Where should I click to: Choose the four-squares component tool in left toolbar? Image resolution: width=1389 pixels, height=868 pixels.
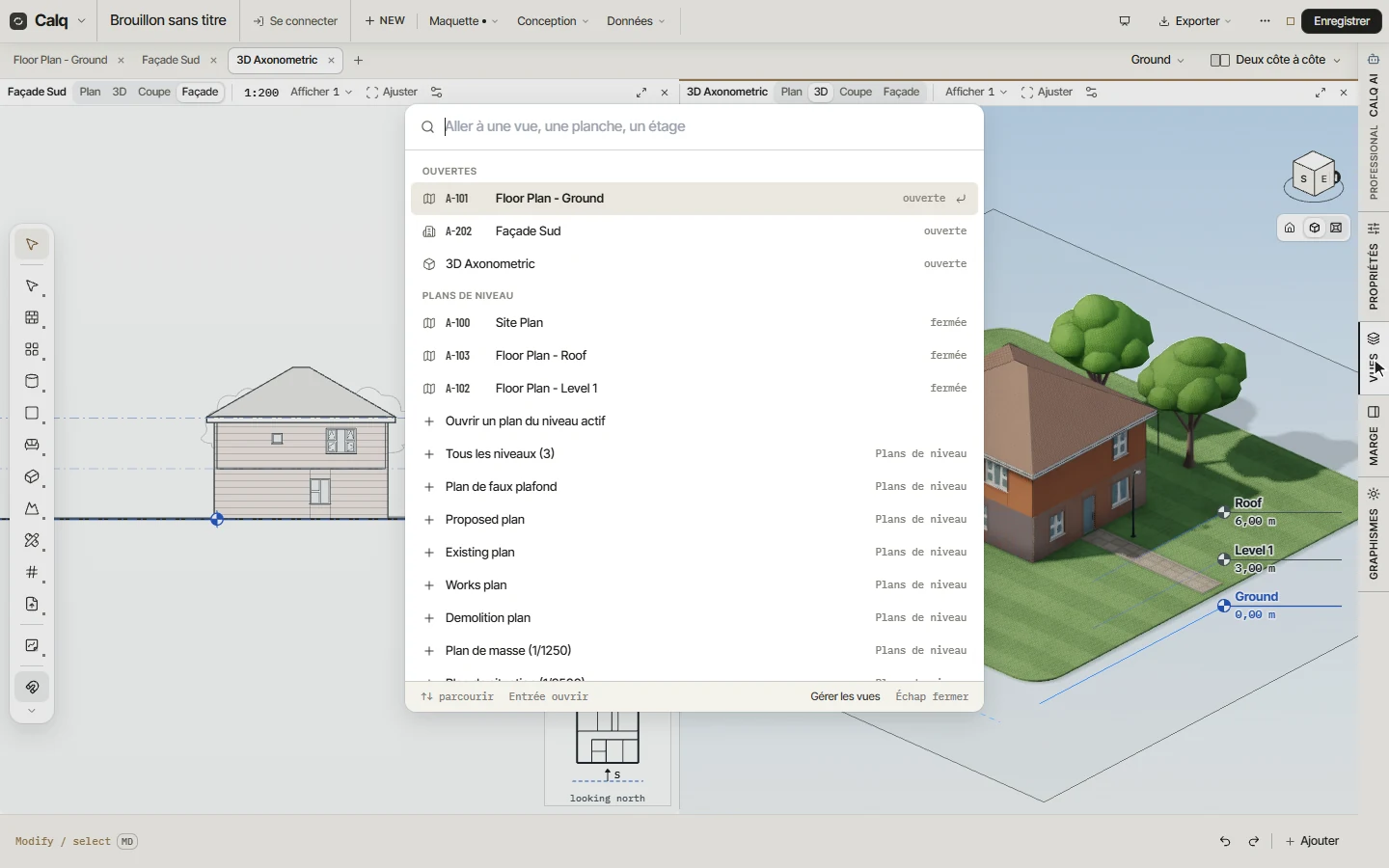(x=32, y=349)
